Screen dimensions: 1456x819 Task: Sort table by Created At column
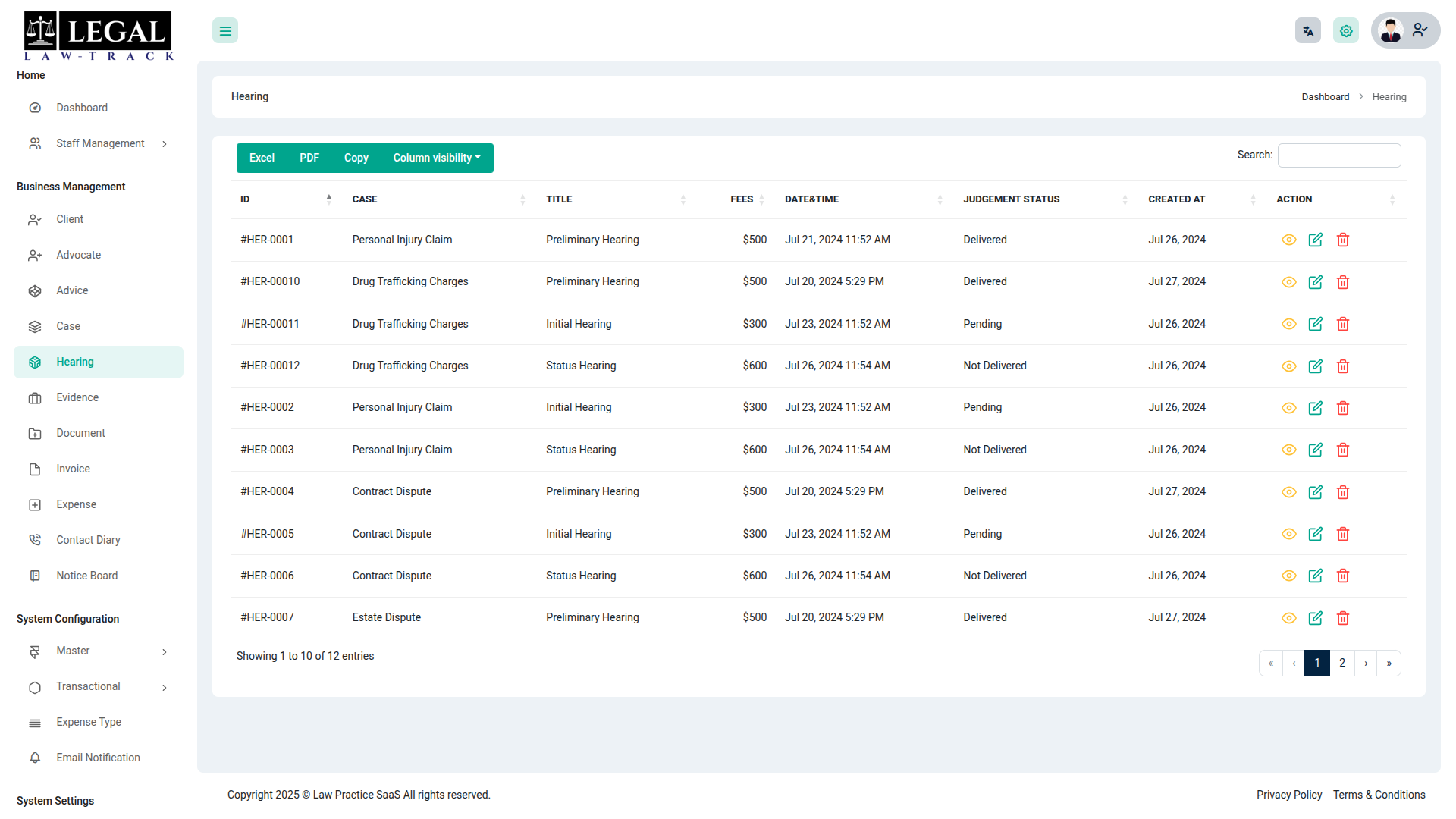[1203, 199]
